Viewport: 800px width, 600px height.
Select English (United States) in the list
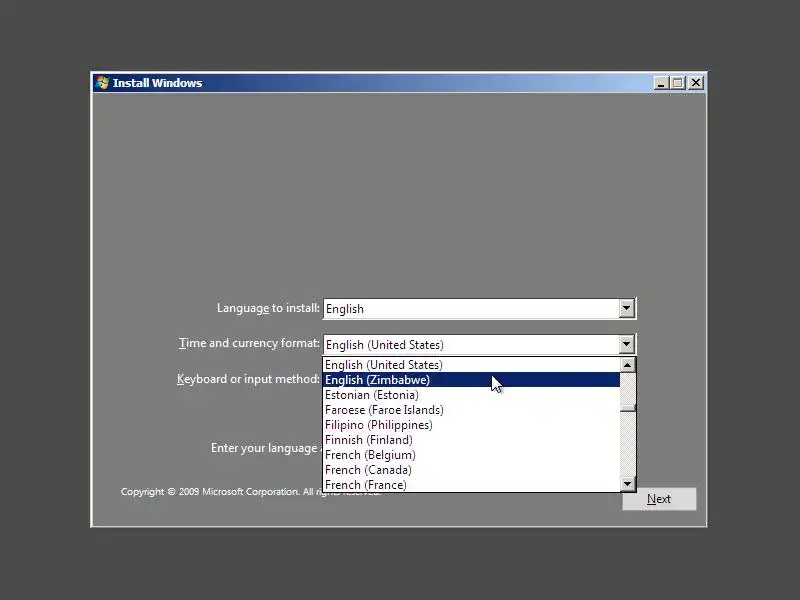pos(472,365)
